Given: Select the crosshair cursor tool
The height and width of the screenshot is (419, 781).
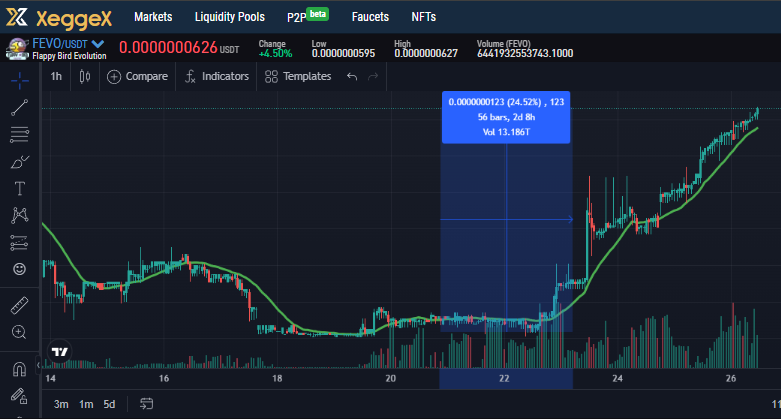Looking at the screenshot, I should [19, 80].
